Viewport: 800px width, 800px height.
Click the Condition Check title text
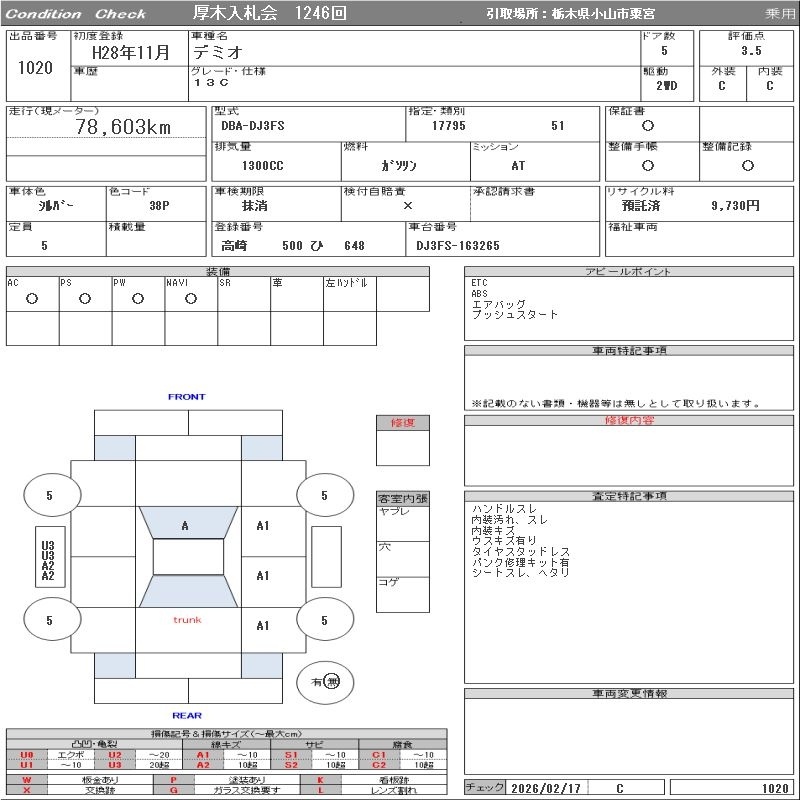point(76,14)
